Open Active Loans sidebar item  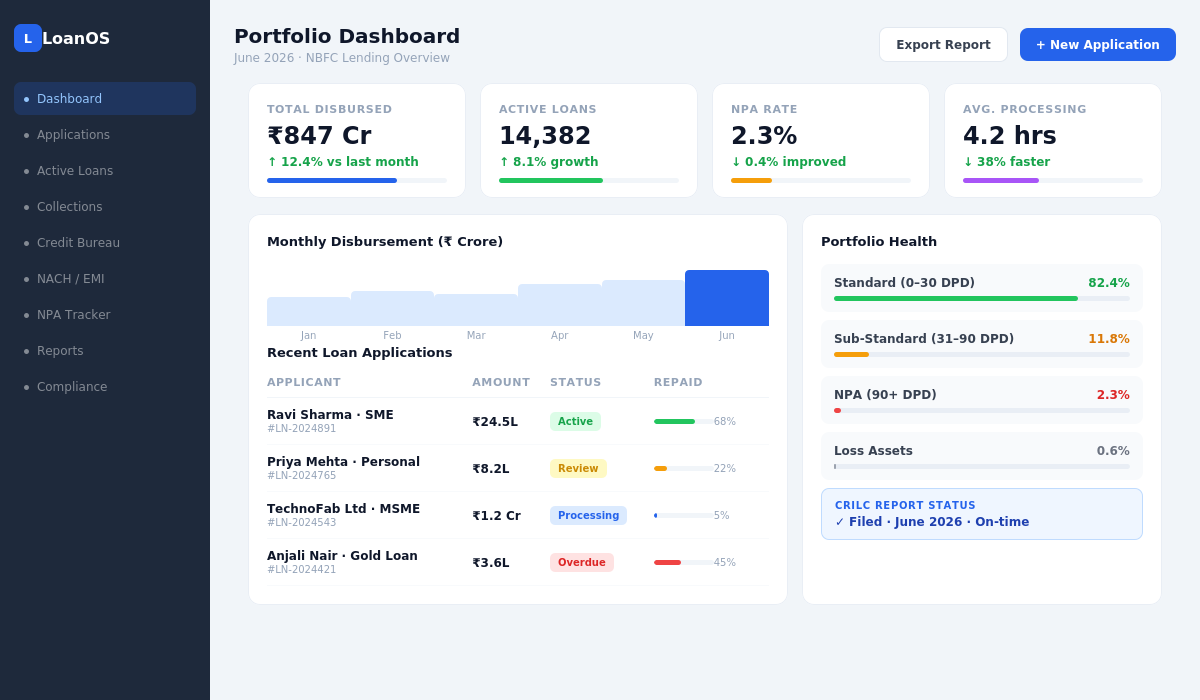[105, 171]
